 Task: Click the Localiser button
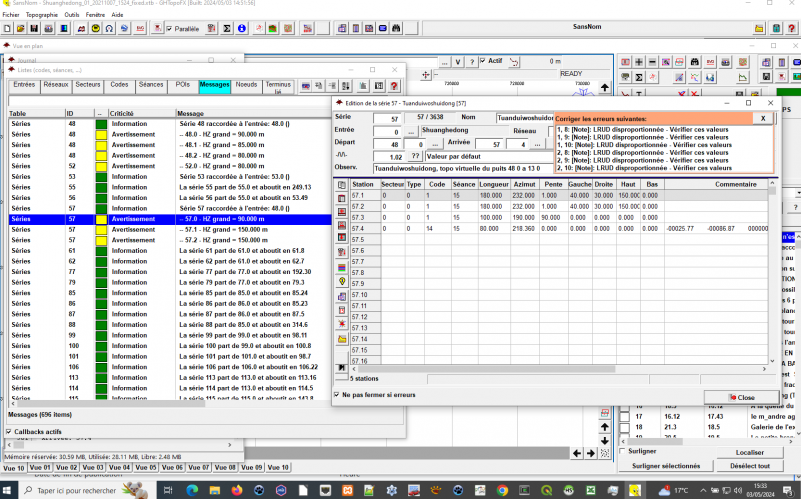click(x=749, y=453)
